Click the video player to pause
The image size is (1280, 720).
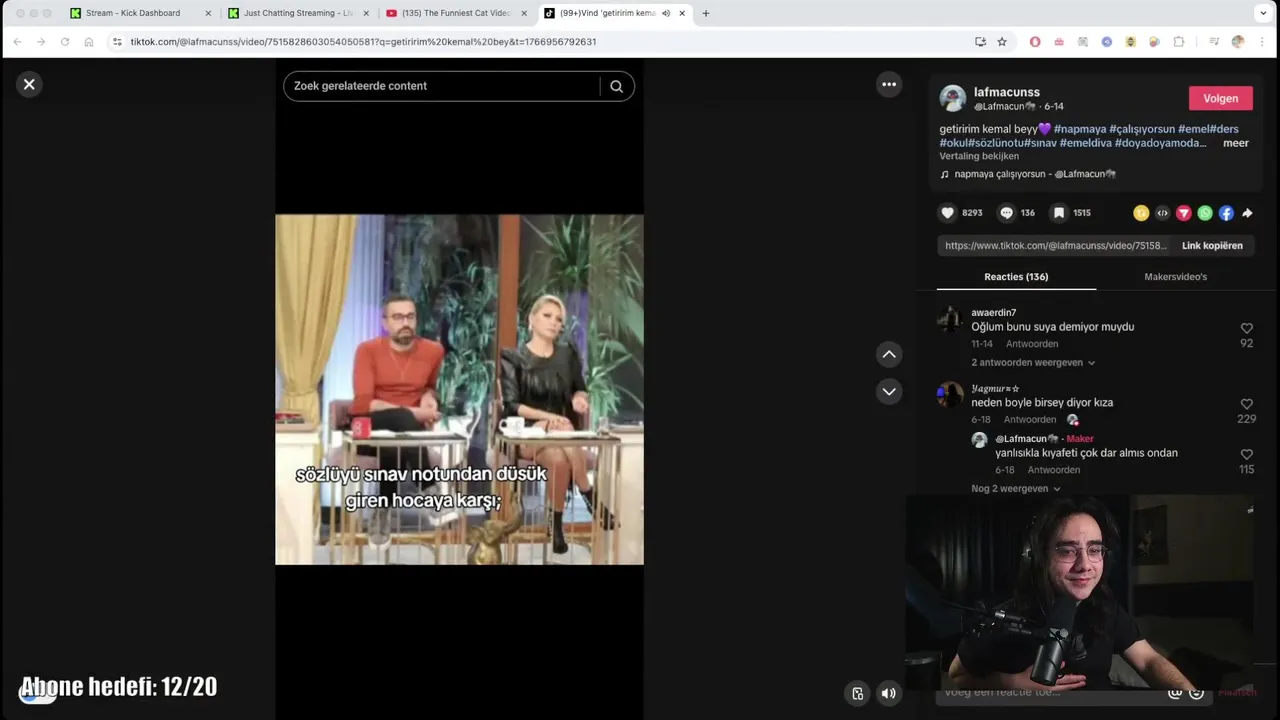point(459,389)
